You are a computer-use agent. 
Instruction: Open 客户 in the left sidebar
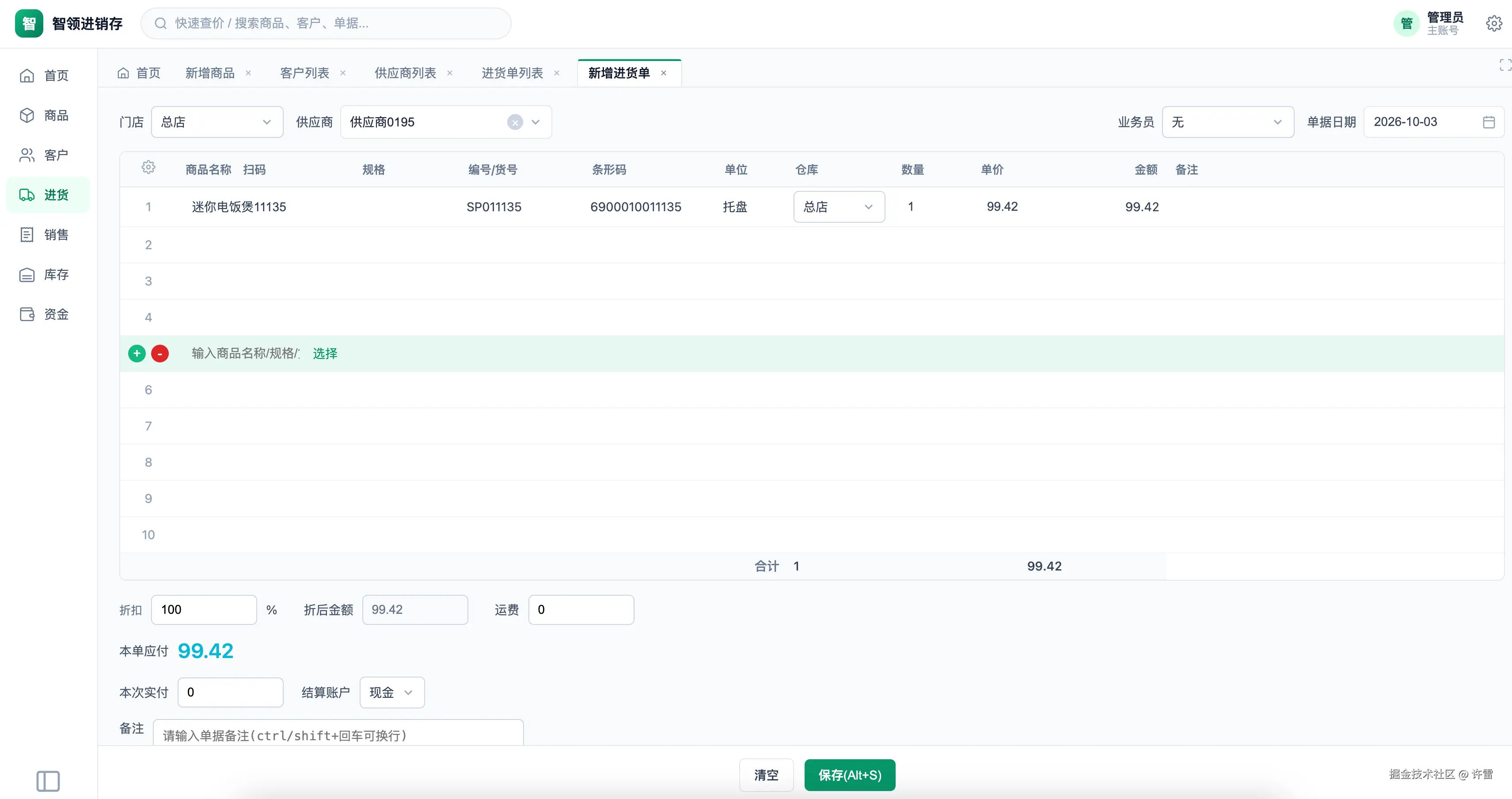click(x=48, y=155)
